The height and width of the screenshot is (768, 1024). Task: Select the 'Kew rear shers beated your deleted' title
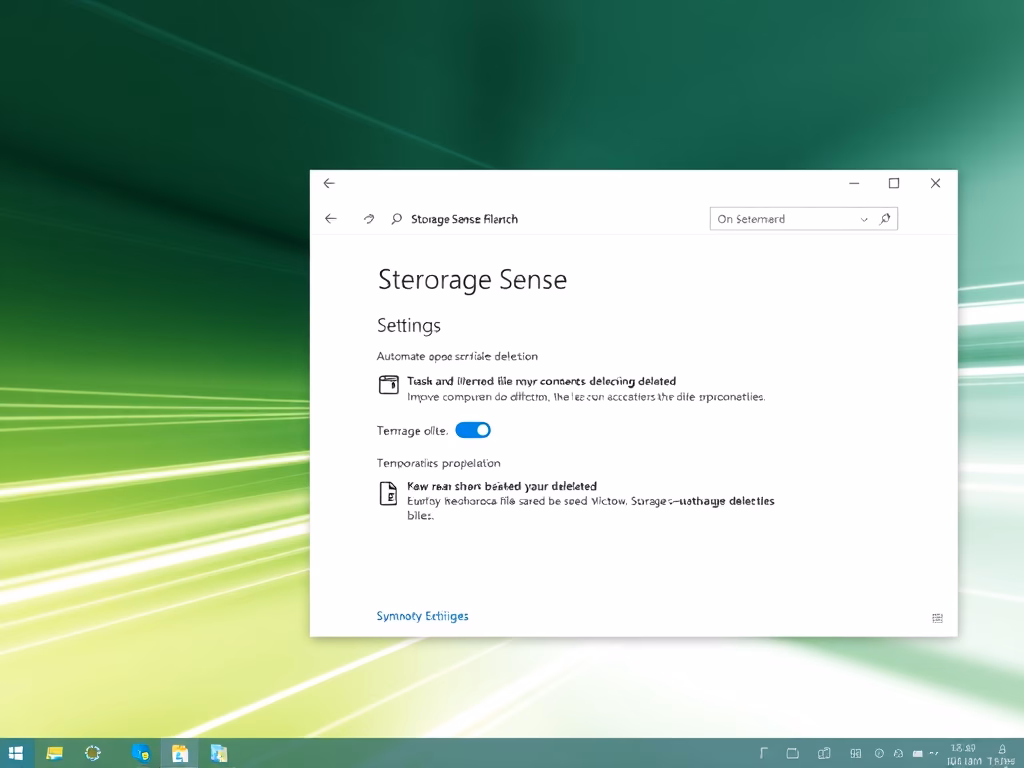coord(502,486)
